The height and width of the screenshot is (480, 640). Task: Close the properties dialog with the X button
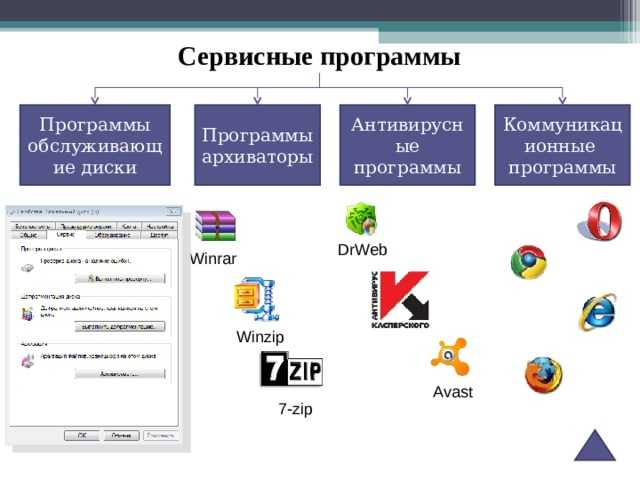tap(173, 211)
